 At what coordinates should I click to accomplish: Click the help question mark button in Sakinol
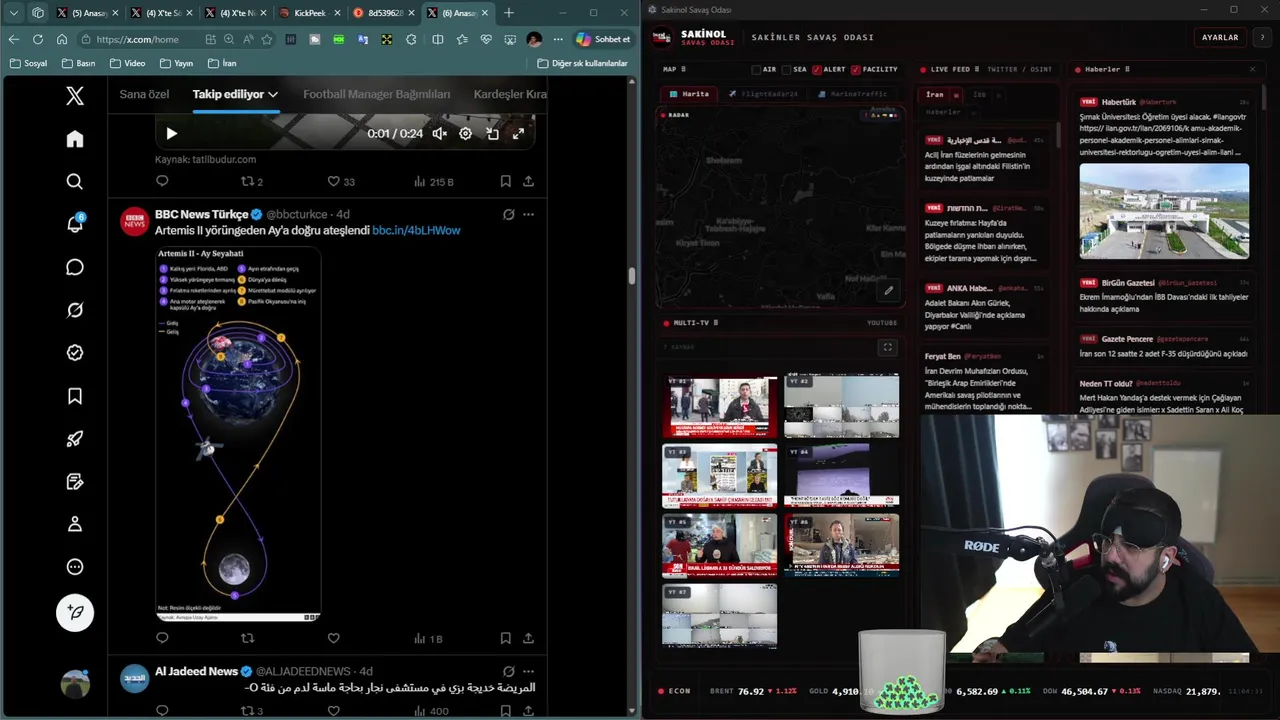pyautogui.click(x=1262, y=37)
